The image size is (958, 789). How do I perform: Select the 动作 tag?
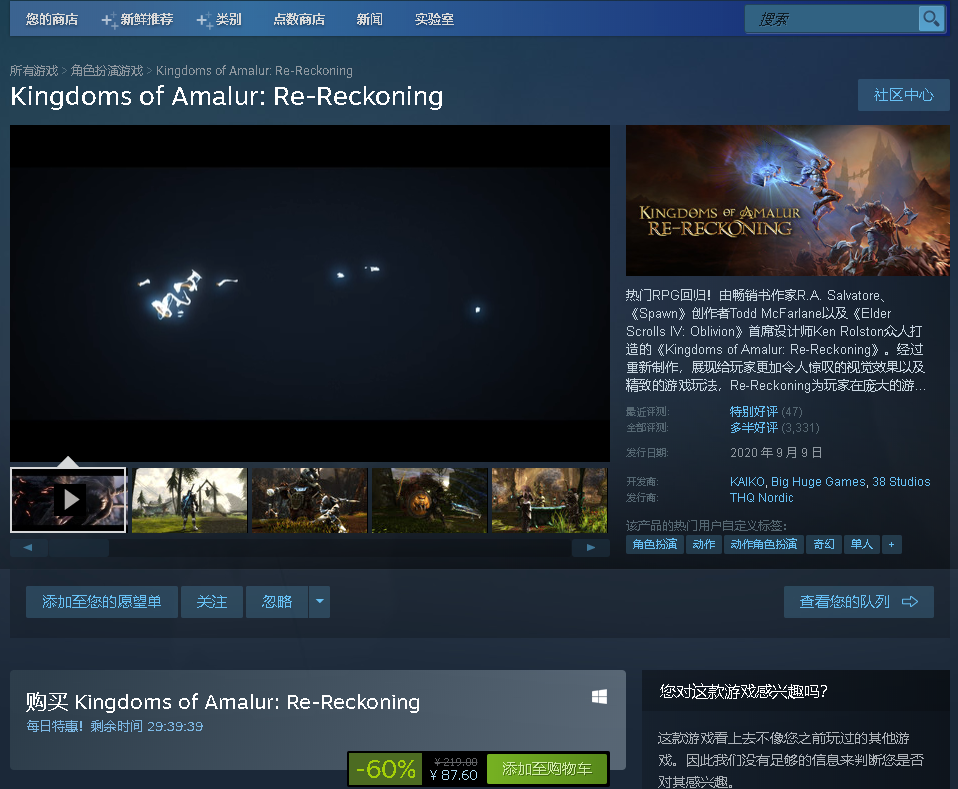tap(704, 544)
